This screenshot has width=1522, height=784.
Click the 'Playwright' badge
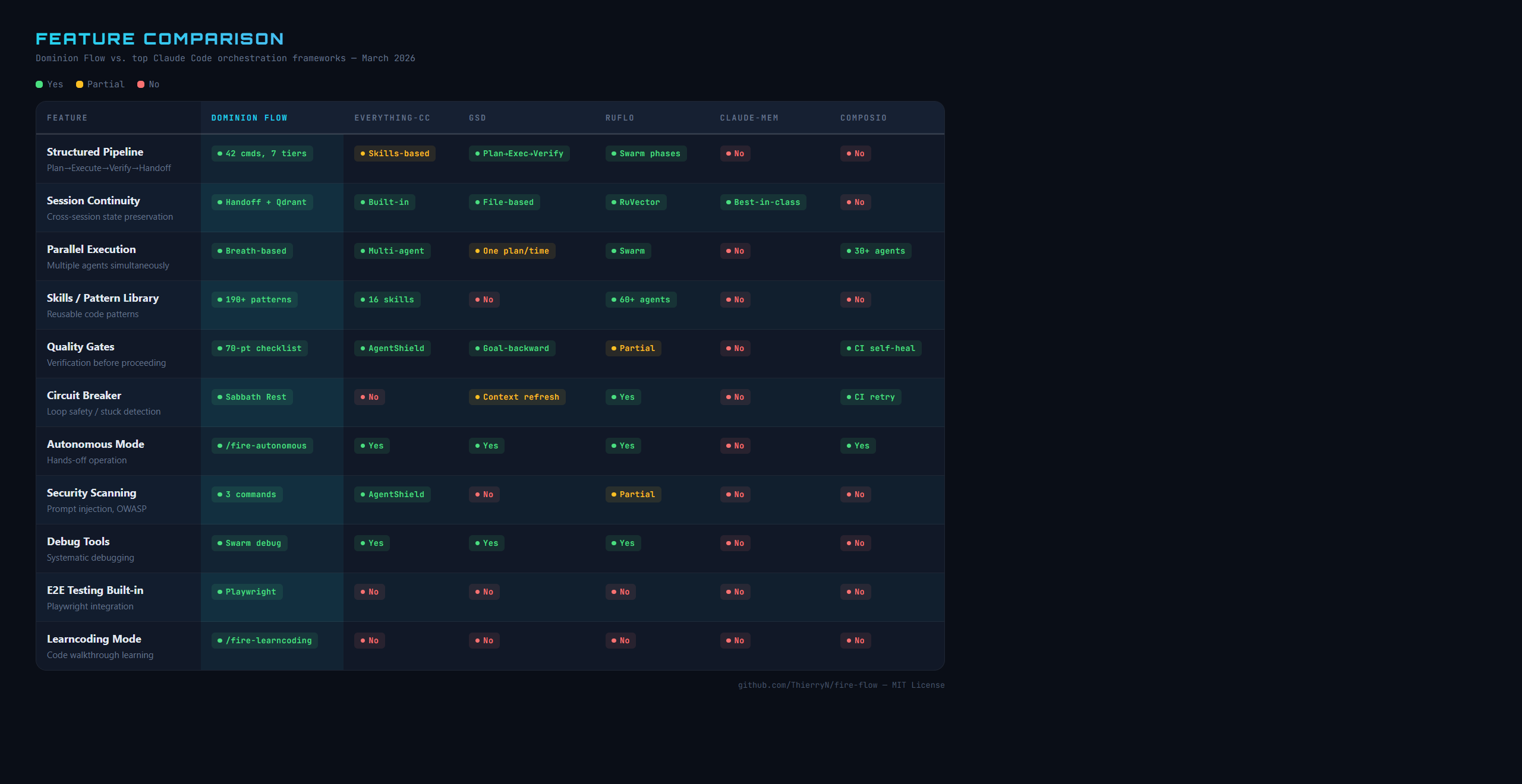[247, 592]
